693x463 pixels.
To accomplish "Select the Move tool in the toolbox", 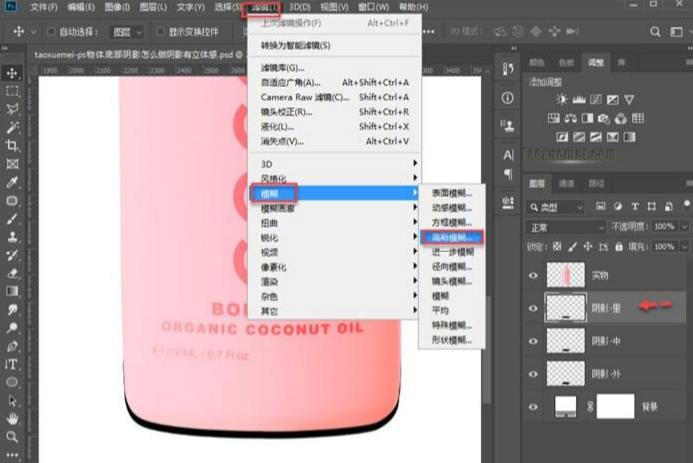I will coord(12,73).
